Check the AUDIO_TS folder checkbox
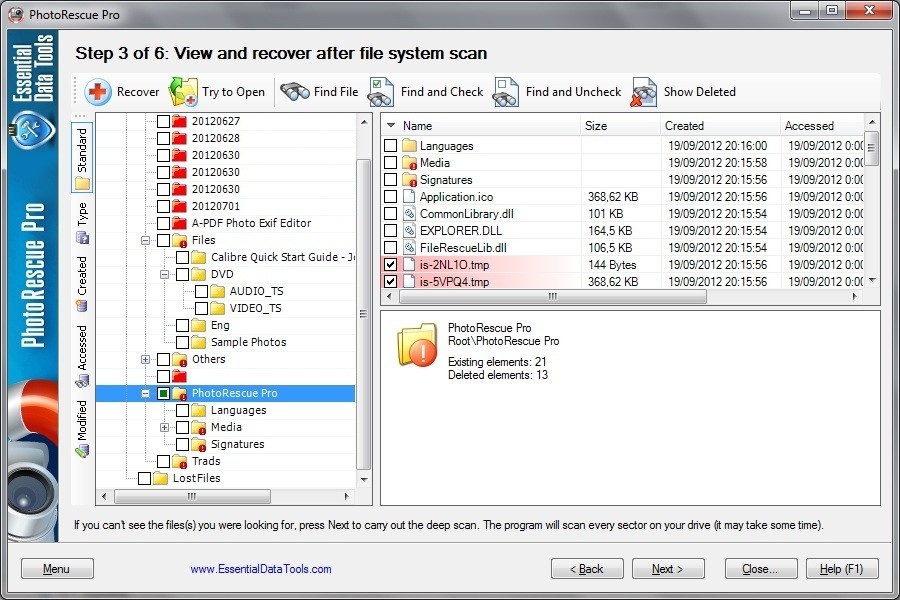 pyautogui.click(x=201, y=291)
